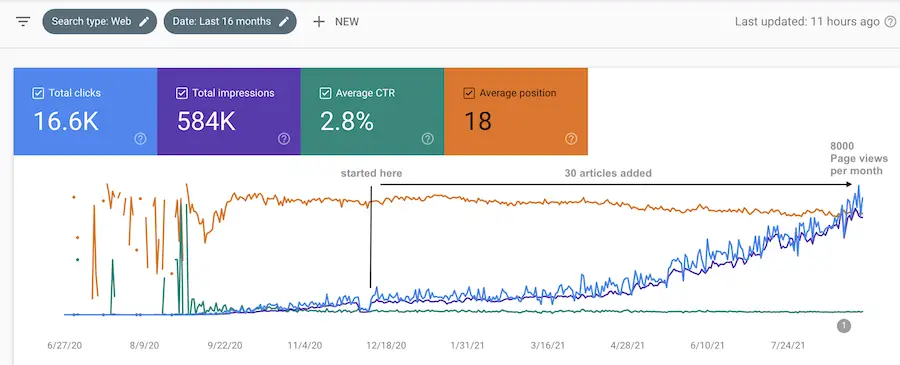Click the 8/9/20 axis date label
The height and width of the screenshot is (365, 900).
(144, 345)
